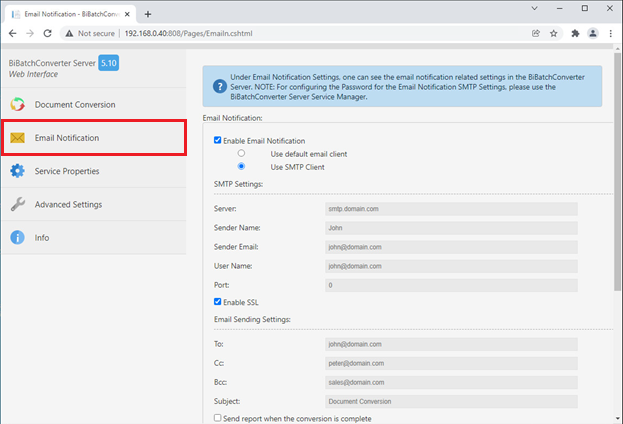Image resolution: width=623 pixels, height=424 pixels.
Task: Click the SMTP Server input field
Action: tap(451, 209)
